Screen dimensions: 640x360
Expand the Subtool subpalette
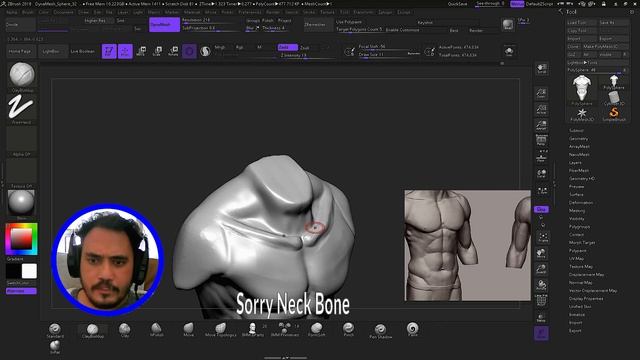pos(576,131)
